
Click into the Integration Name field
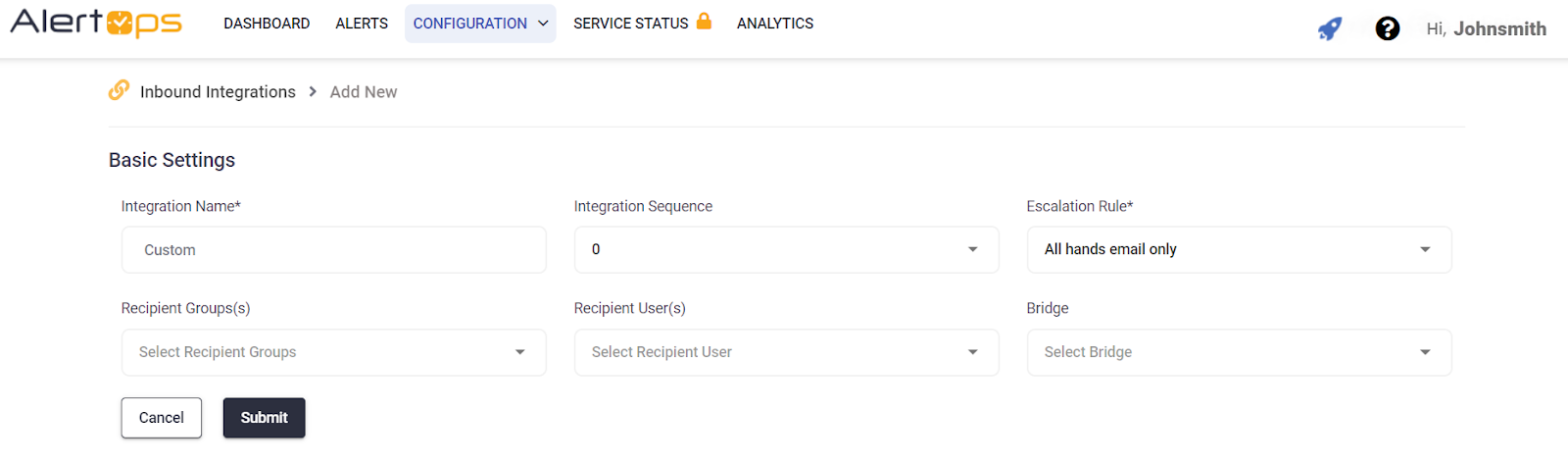pyautogui.click(x=333, y=250)
